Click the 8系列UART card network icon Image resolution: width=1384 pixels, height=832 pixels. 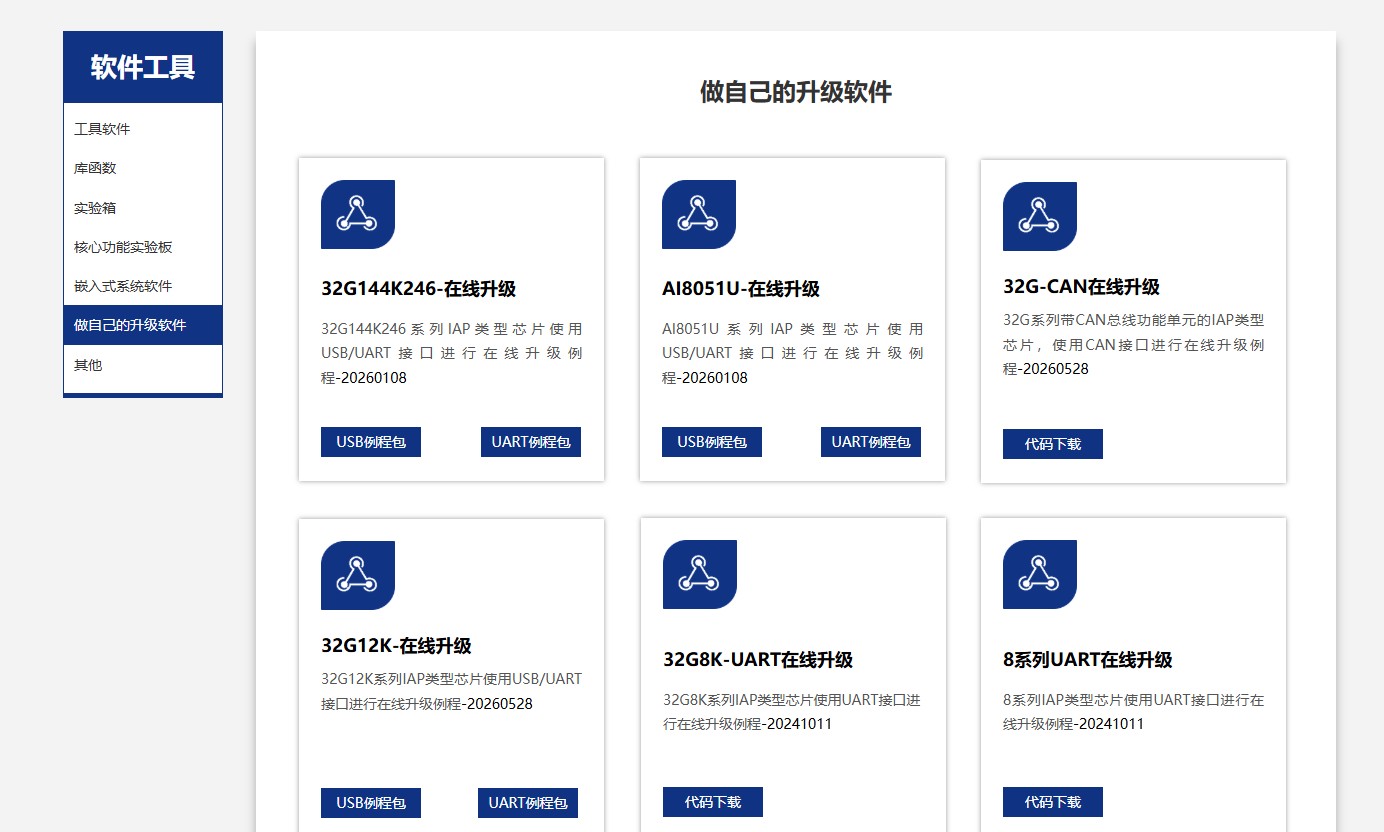1040,574
